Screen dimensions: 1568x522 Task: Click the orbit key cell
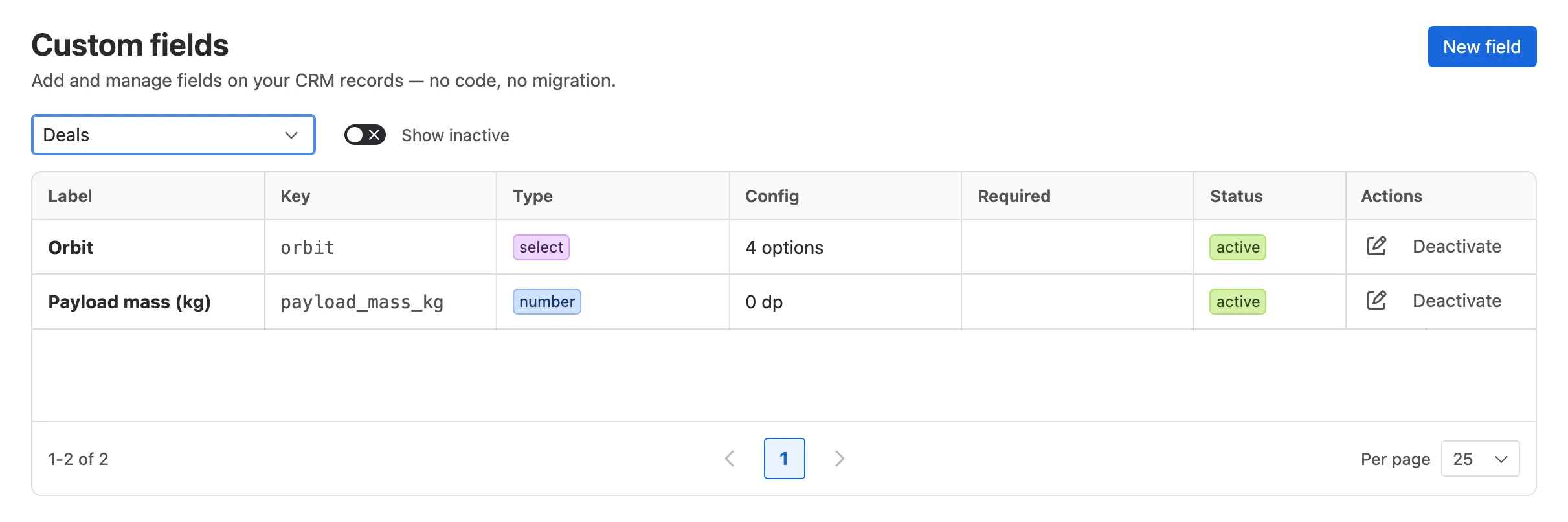(381, 247)
